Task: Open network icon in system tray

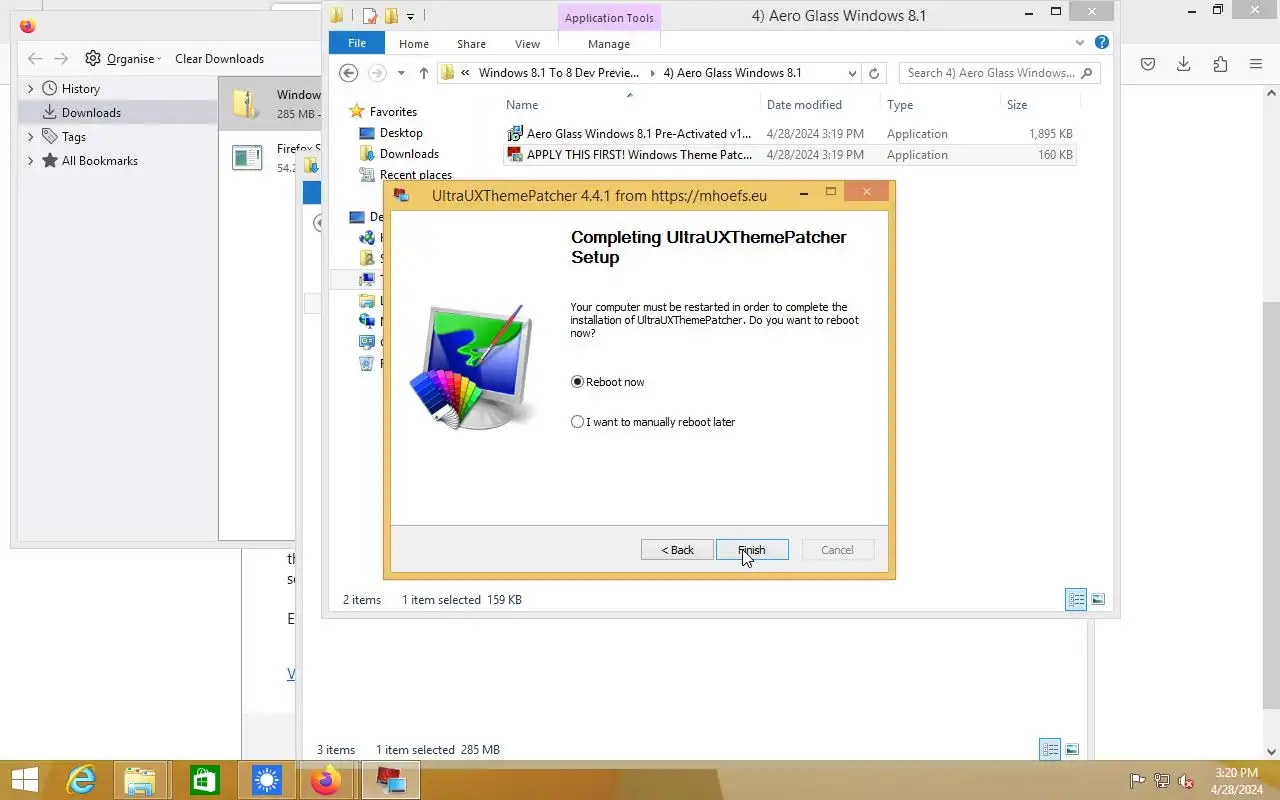Action: [x=1162, y=781]
